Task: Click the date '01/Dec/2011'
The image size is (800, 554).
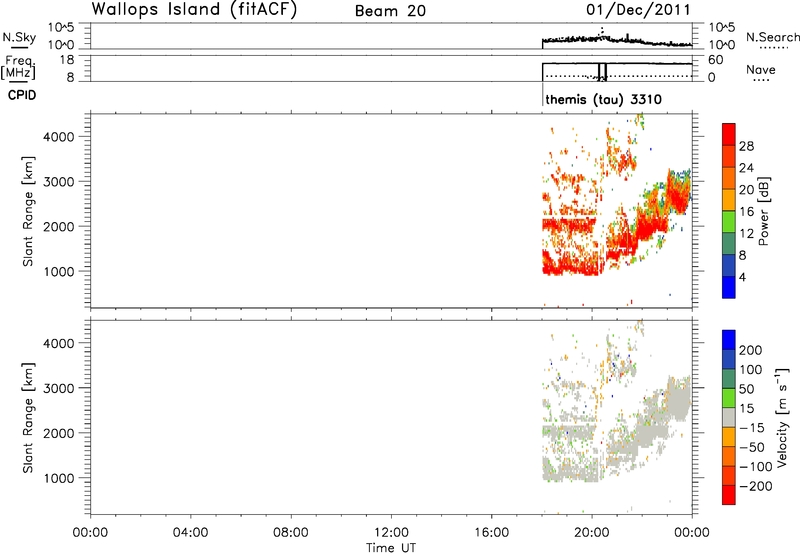Action: pyautogui.click(x=638, y=10)
